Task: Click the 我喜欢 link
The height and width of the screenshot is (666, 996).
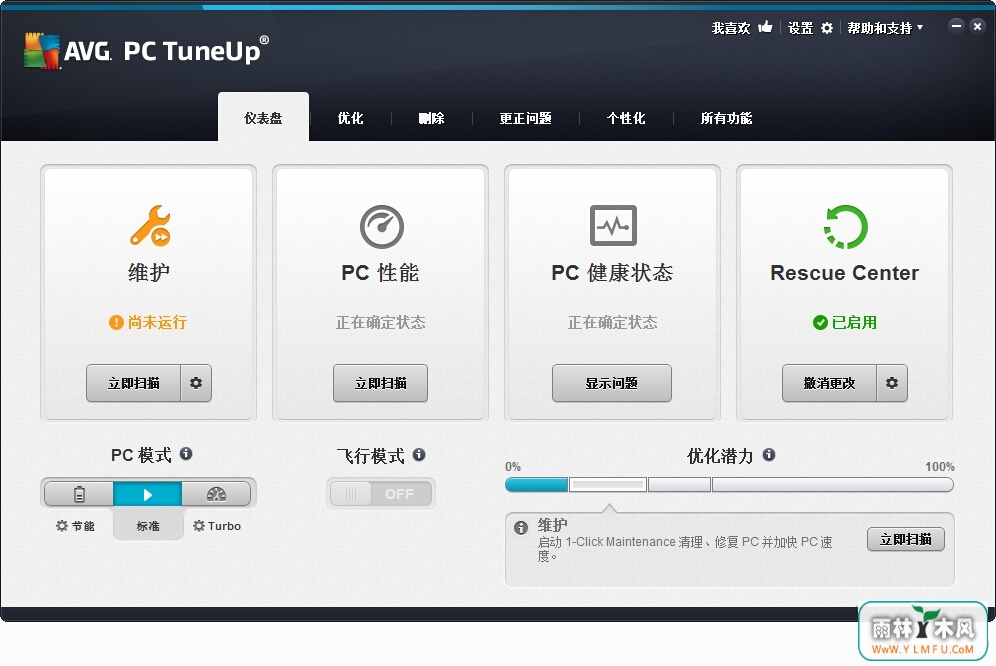Action: click(731, 28)
